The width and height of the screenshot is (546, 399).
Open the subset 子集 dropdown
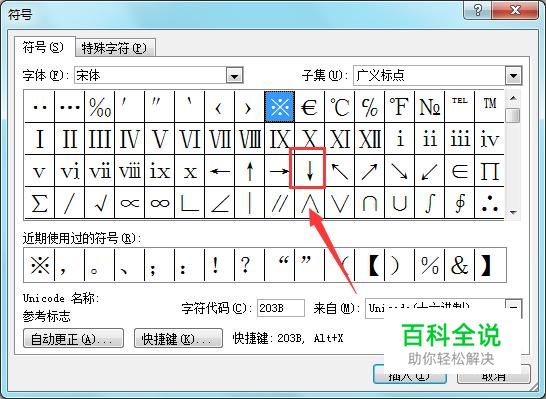[x=513, y=75]
